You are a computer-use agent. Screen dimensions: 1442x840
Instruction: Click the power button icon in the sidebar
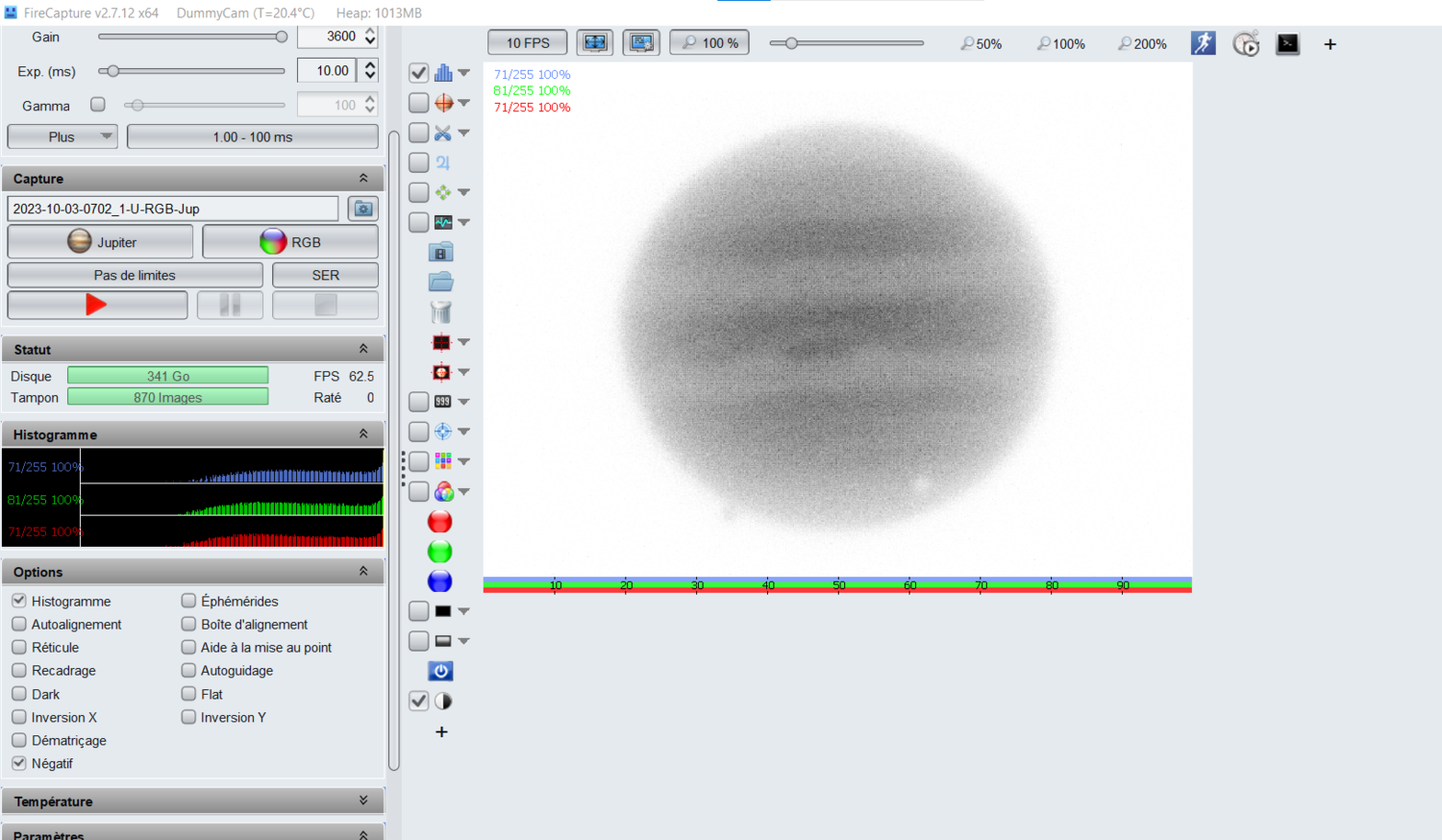[x=440, y=671]
